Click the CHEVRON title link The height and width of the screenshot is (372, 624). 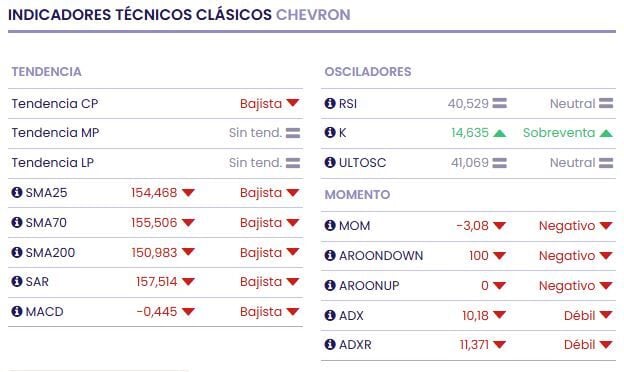313,15
